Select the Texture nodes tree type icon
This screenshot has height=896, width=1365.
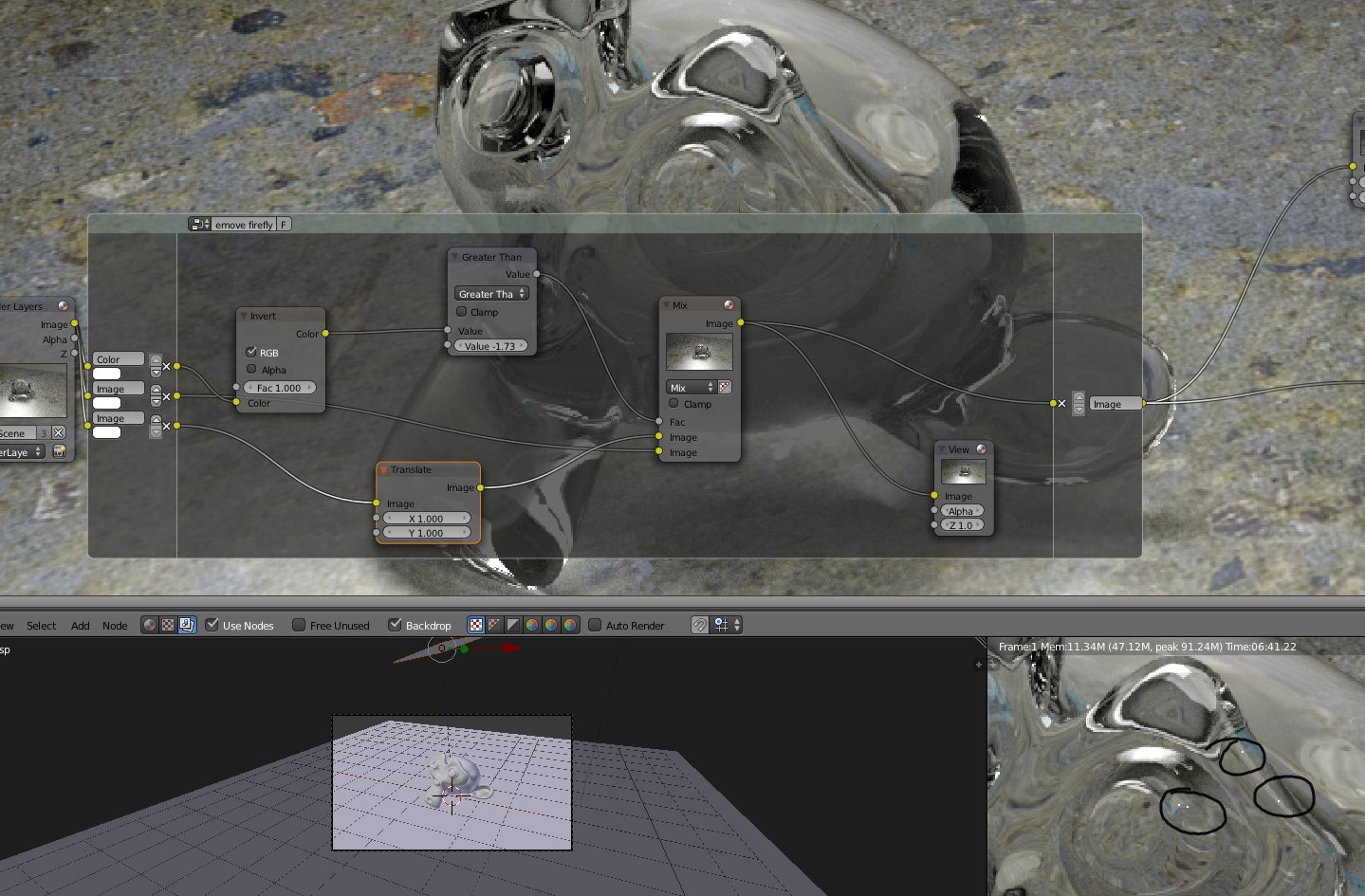pos(168,625)
